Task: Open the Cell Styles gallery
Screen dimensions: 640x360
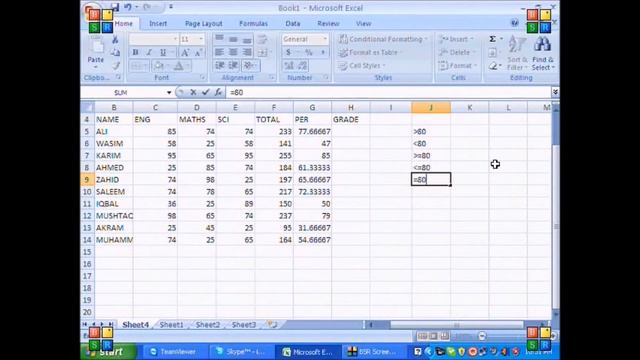Action: pyautogui.click(x=362, y=65)
